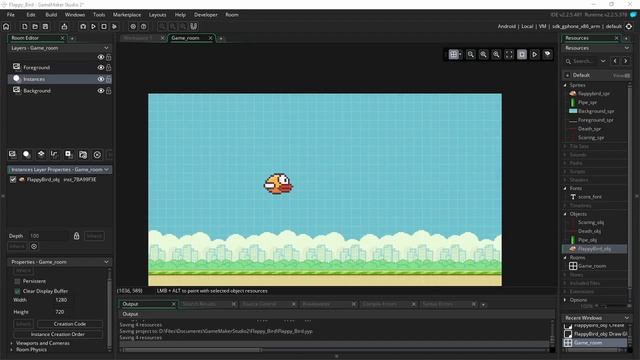Collapse the Layers - Game_room panel chevron
640x360 pixels.
tap(106, 48)
